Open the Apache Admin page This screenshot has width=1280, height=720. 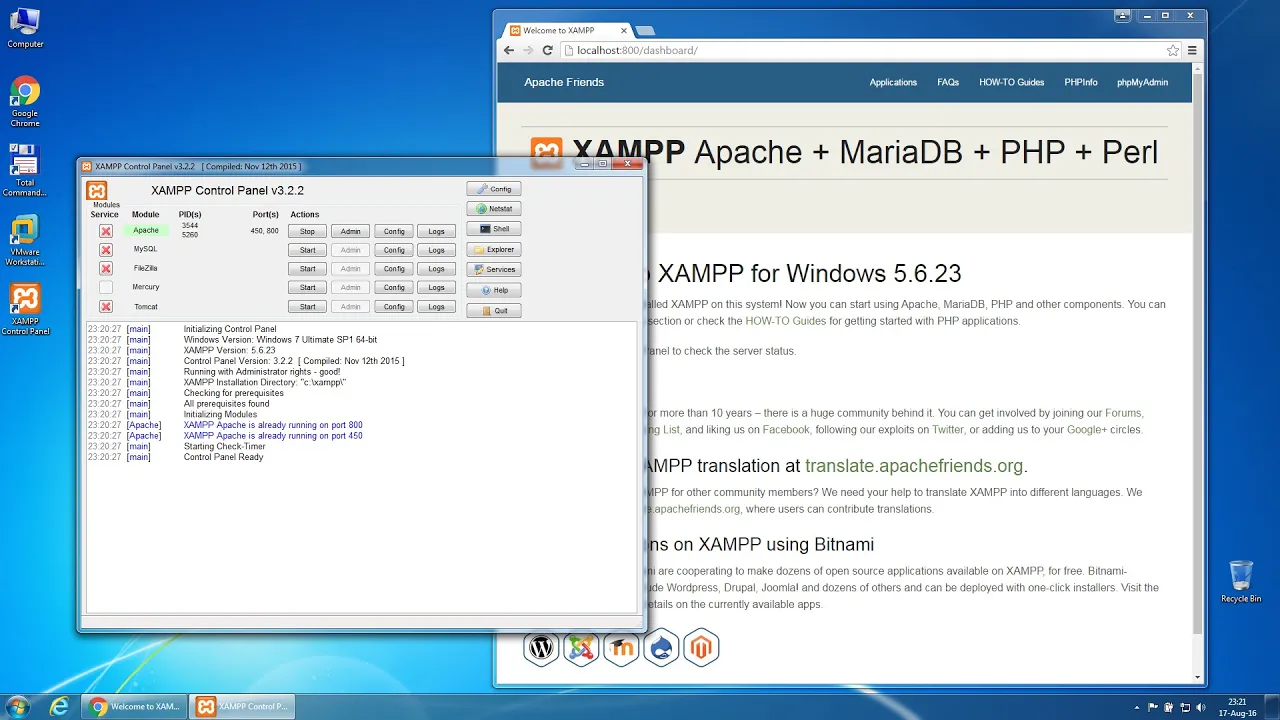point(350,231)
